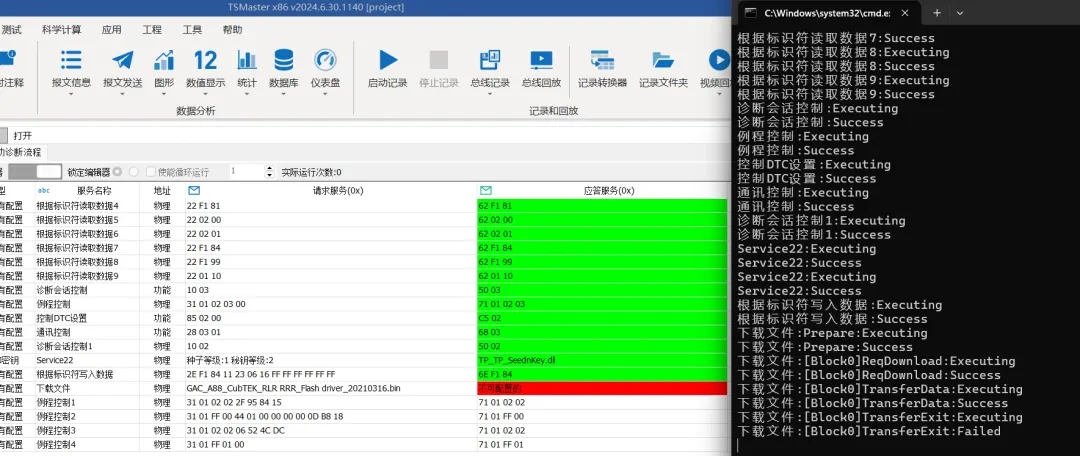Toggle the switch left of 锁定编辑器
Screen dimensions: 1080x456
point(35,172)
